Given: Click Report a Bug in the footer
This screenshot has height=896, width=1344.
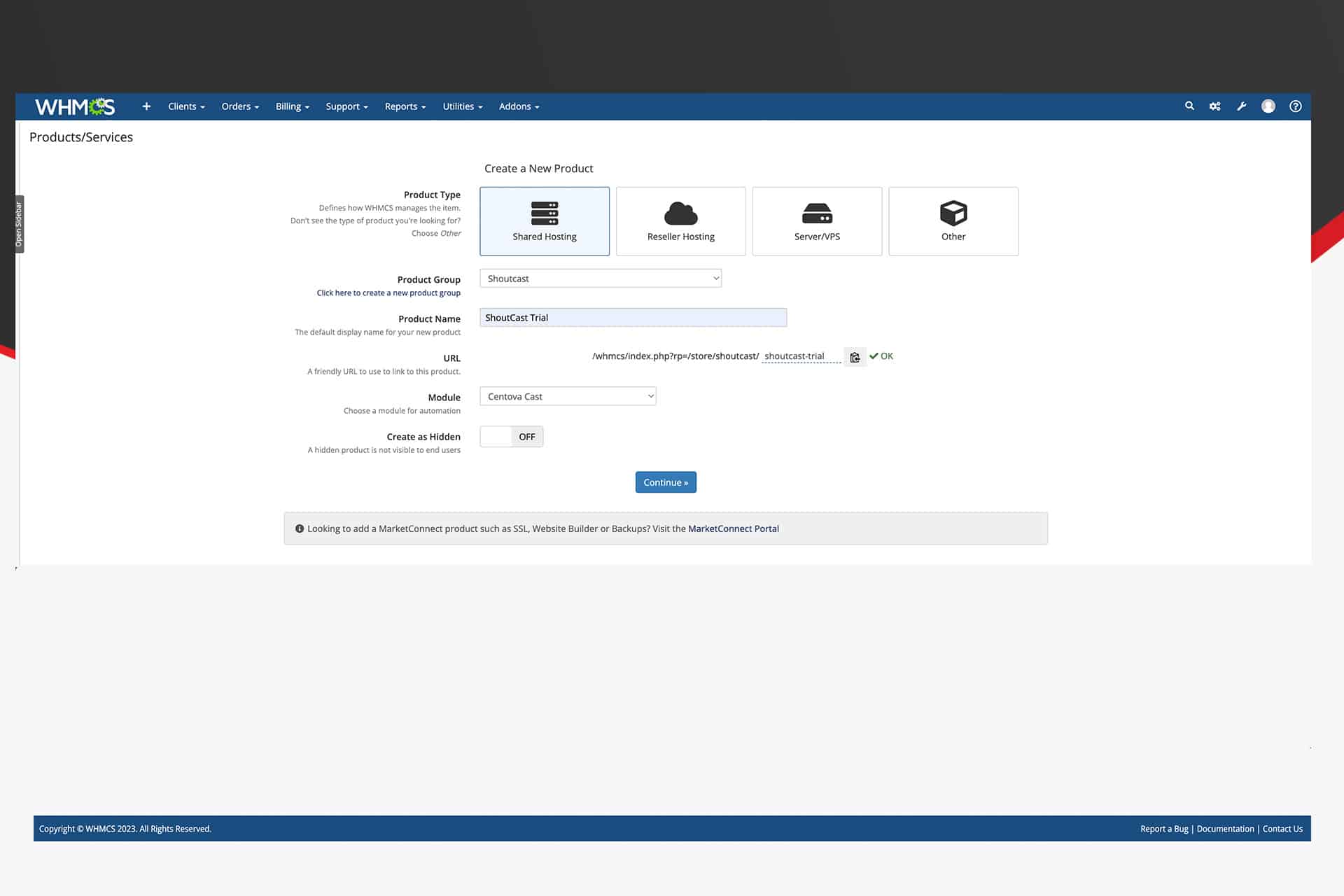Looking at the screenshot, I should coord(1164,829).
